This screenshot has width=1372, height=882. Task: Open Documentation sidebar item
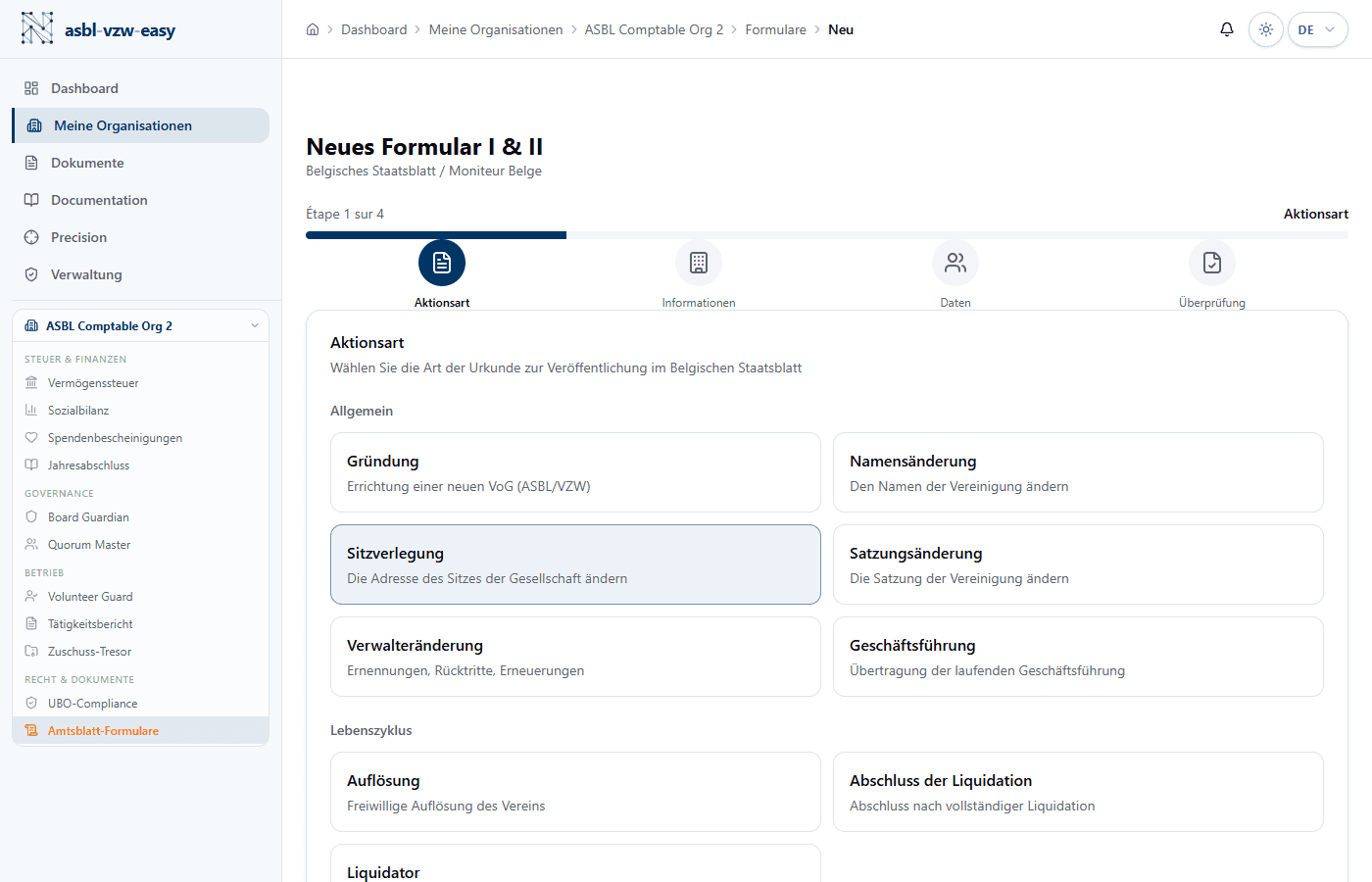[x=140, y=200]
